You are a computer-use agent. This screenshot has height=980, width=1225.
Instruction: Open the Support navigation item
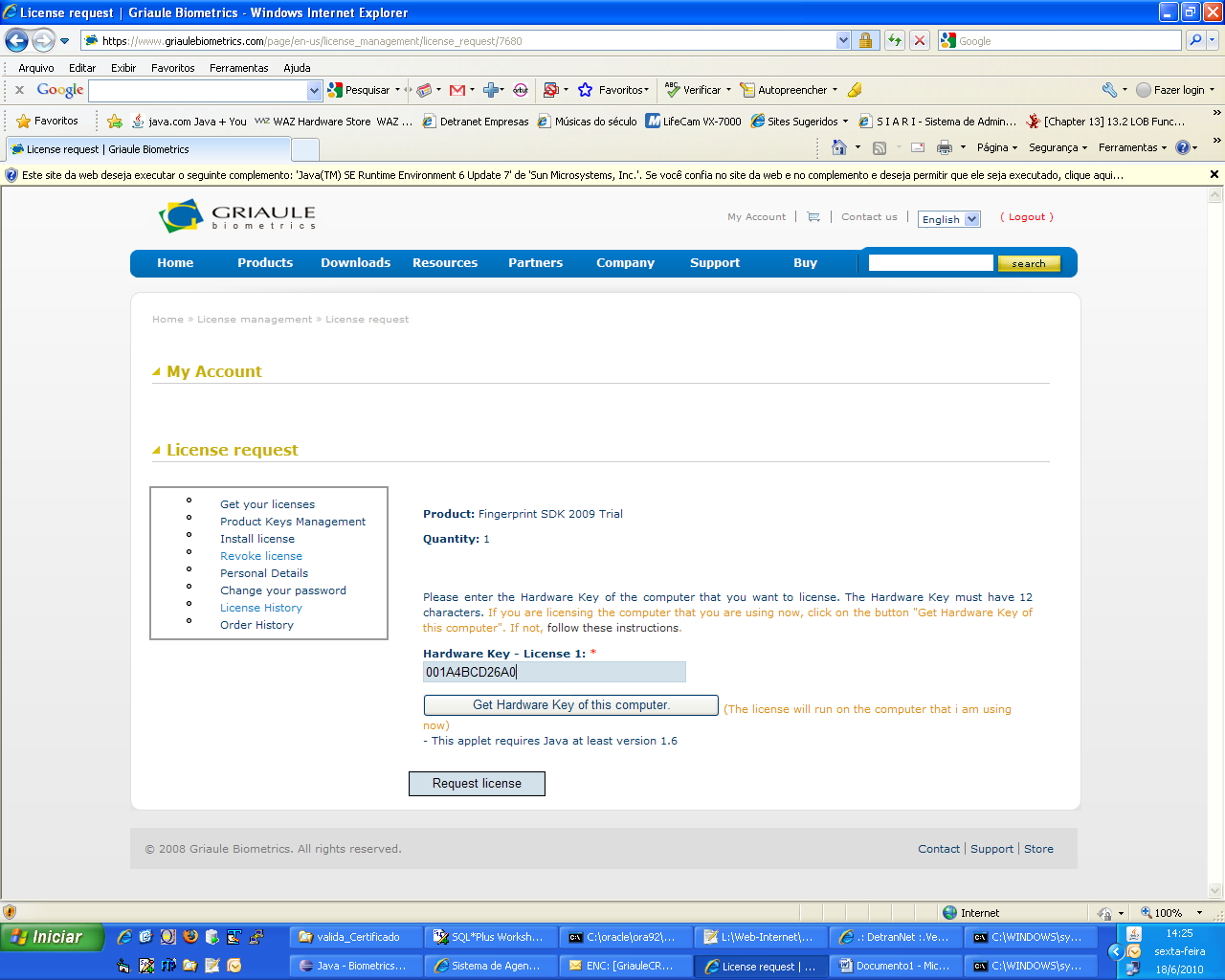715,263
